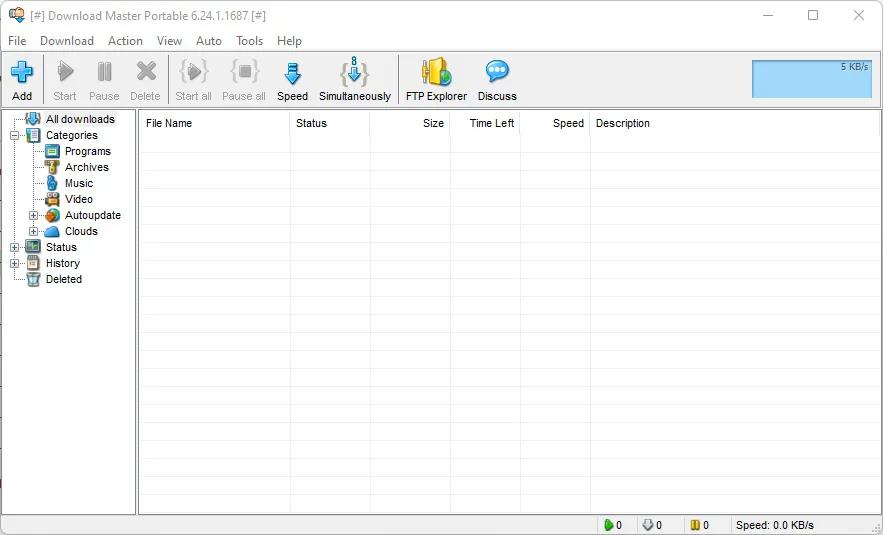883x535 pixels.
Task: Click the Start all toolbar icon
Action: coord(194,72)
